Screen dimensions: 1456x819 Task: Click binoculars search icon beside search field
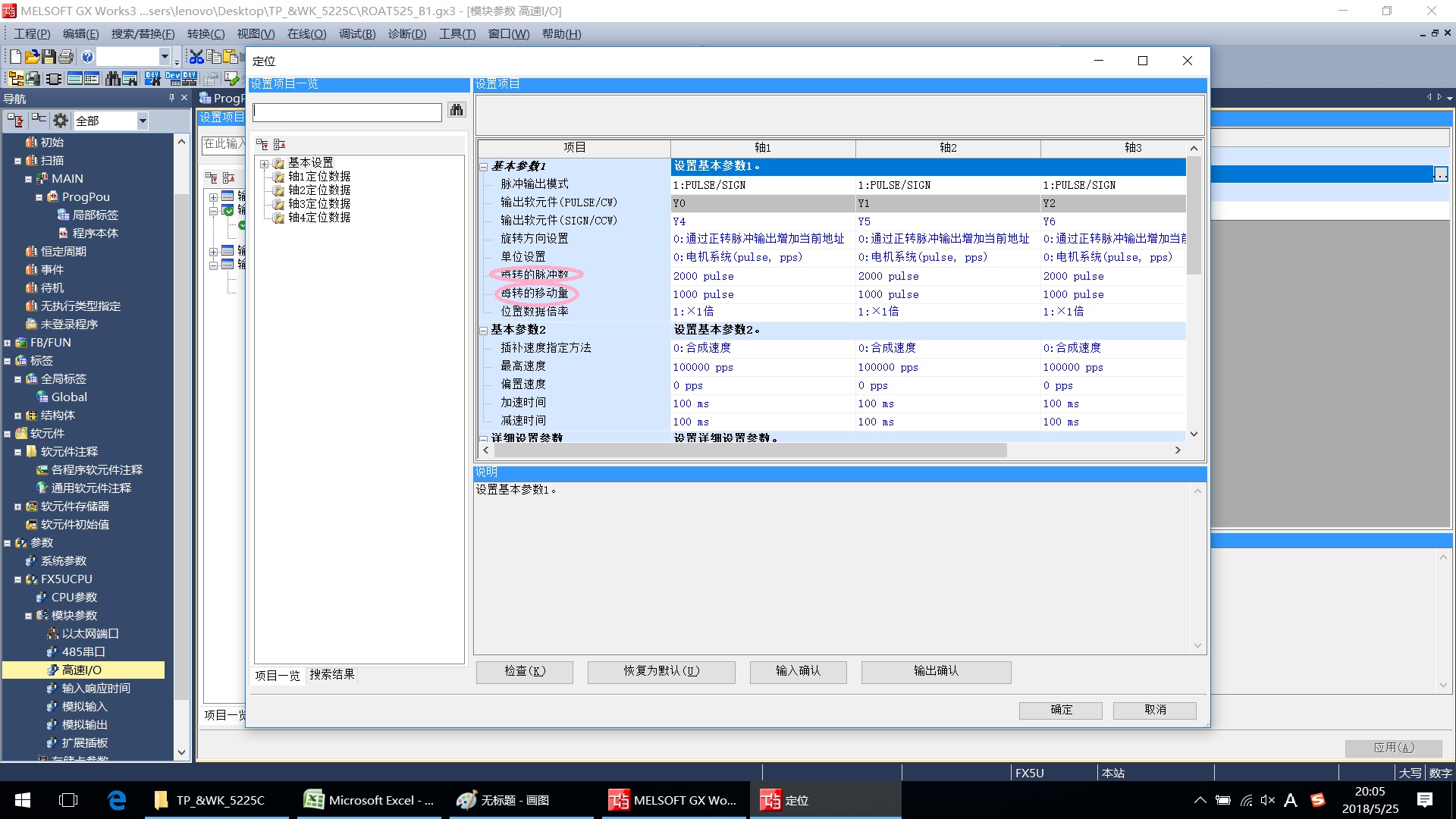(x=457, y=111)
